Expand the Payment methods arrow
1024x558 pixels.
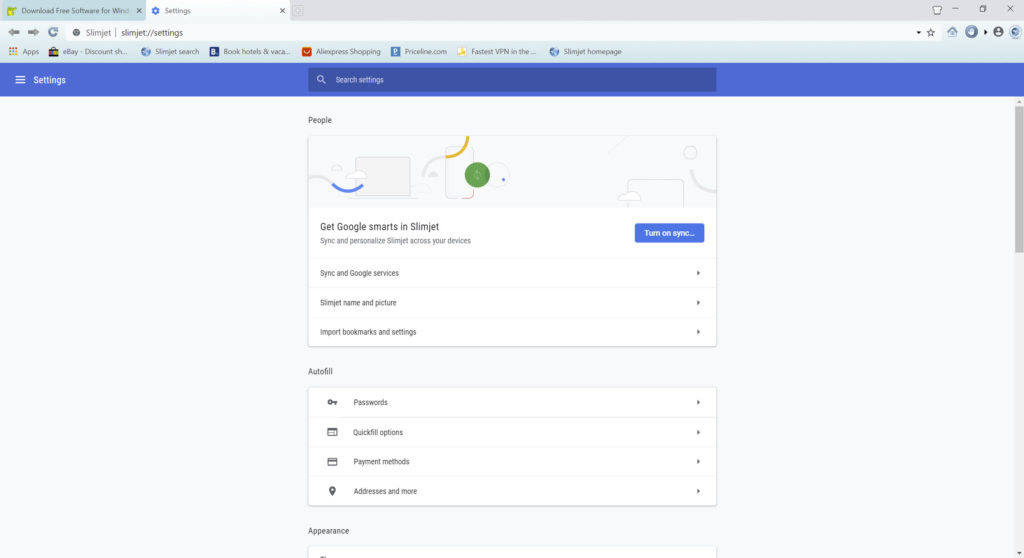click(x=698, y=462)
